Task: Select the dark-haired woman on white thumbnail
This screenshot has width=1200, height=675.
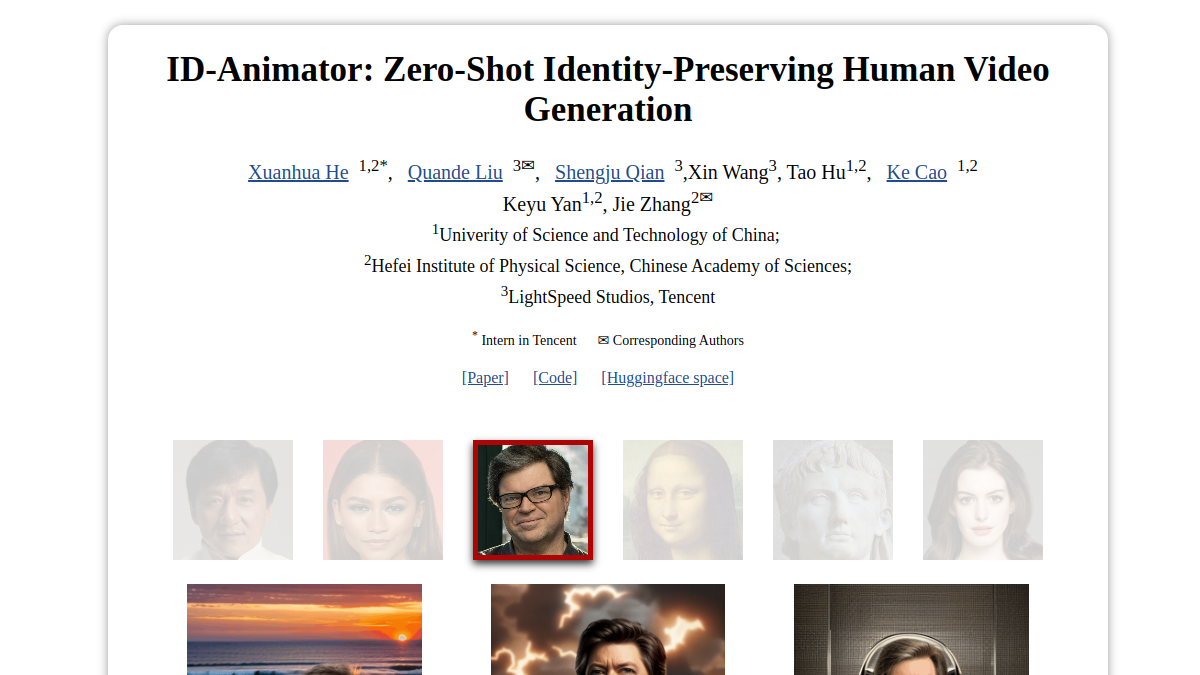Action: click(983, 500)
